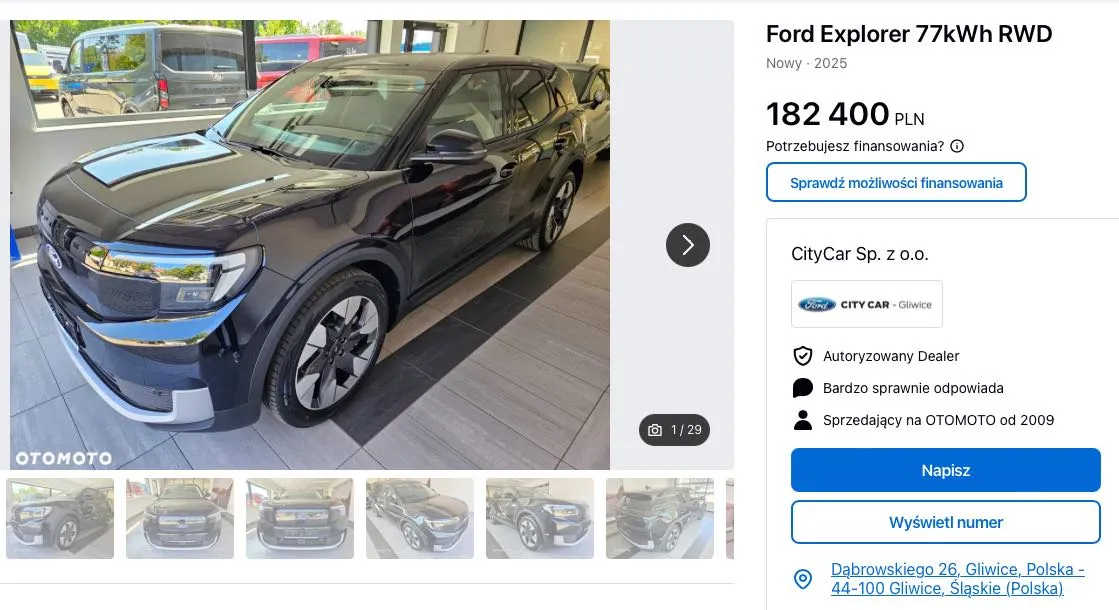Click the Wyświetl numer button
The height and width of the screenshot is (610, 1119).
945,522
